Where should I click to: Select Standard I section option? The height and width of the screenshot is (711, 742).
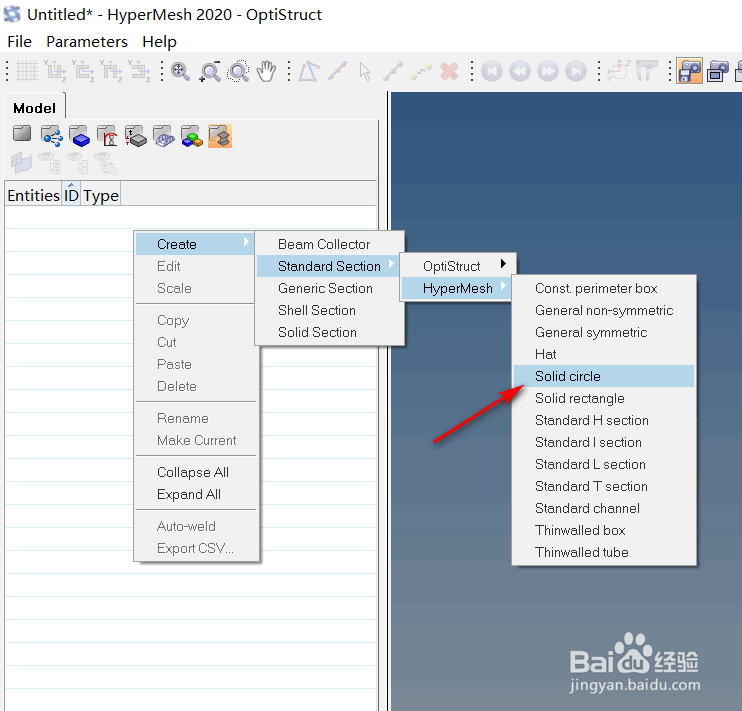point(604,442)
